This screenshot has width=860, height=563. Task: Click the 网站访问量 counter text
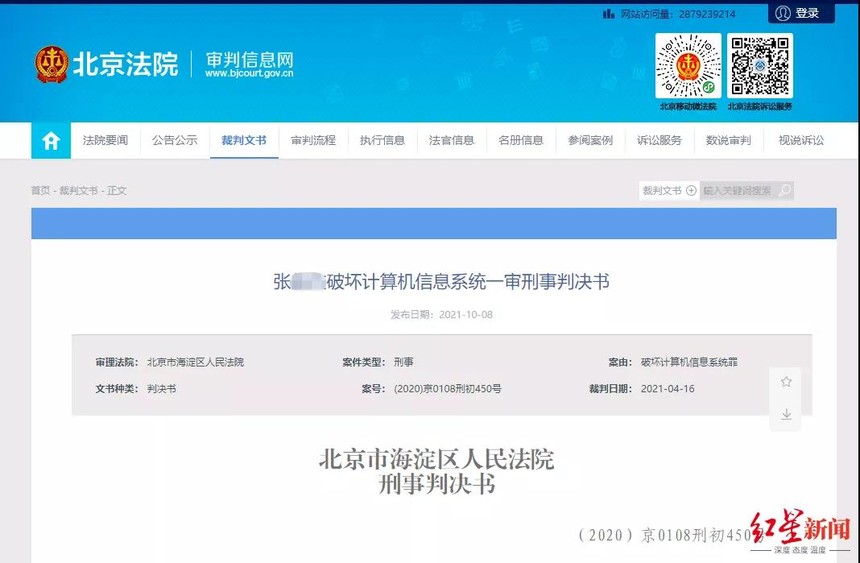click(x=678, y=14)
